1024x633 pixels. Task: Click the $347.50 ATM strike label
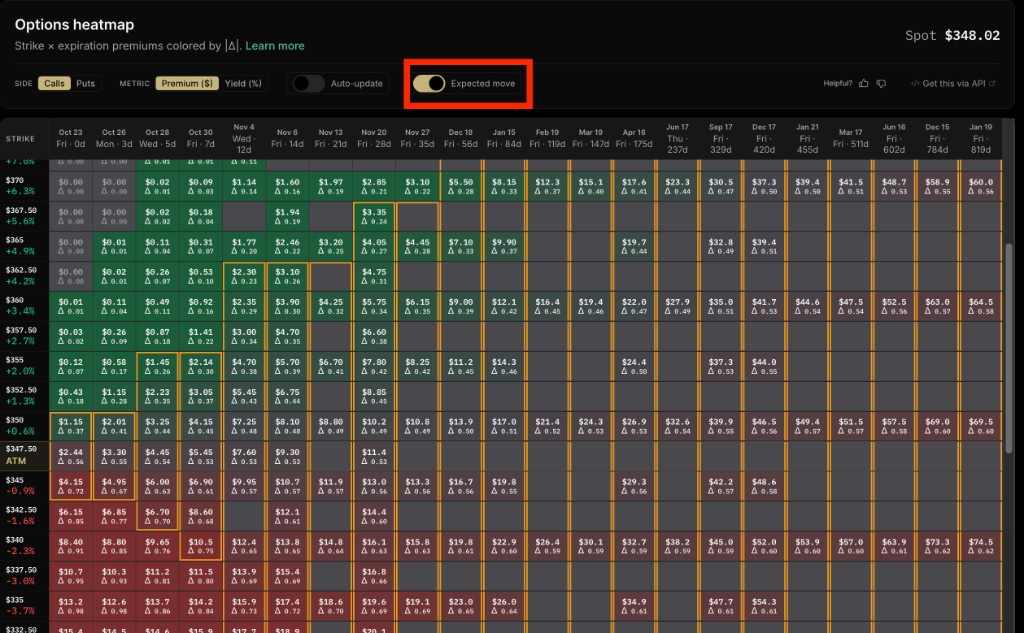(x=24, y=455)
